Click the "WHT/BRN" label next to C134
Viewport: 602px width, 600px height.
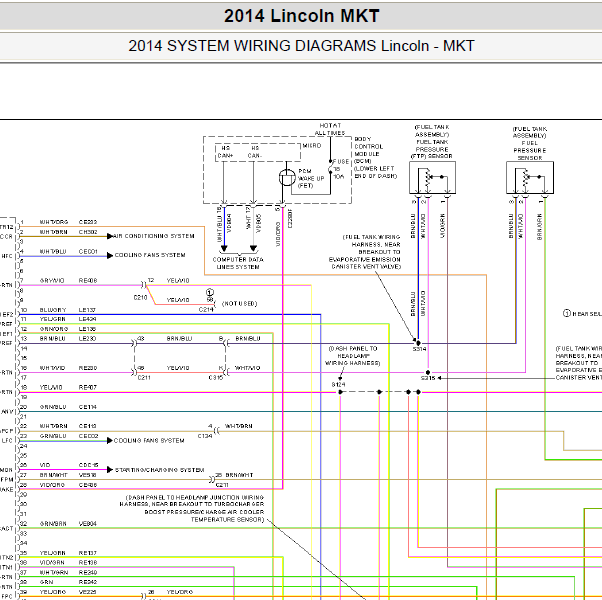238,426
